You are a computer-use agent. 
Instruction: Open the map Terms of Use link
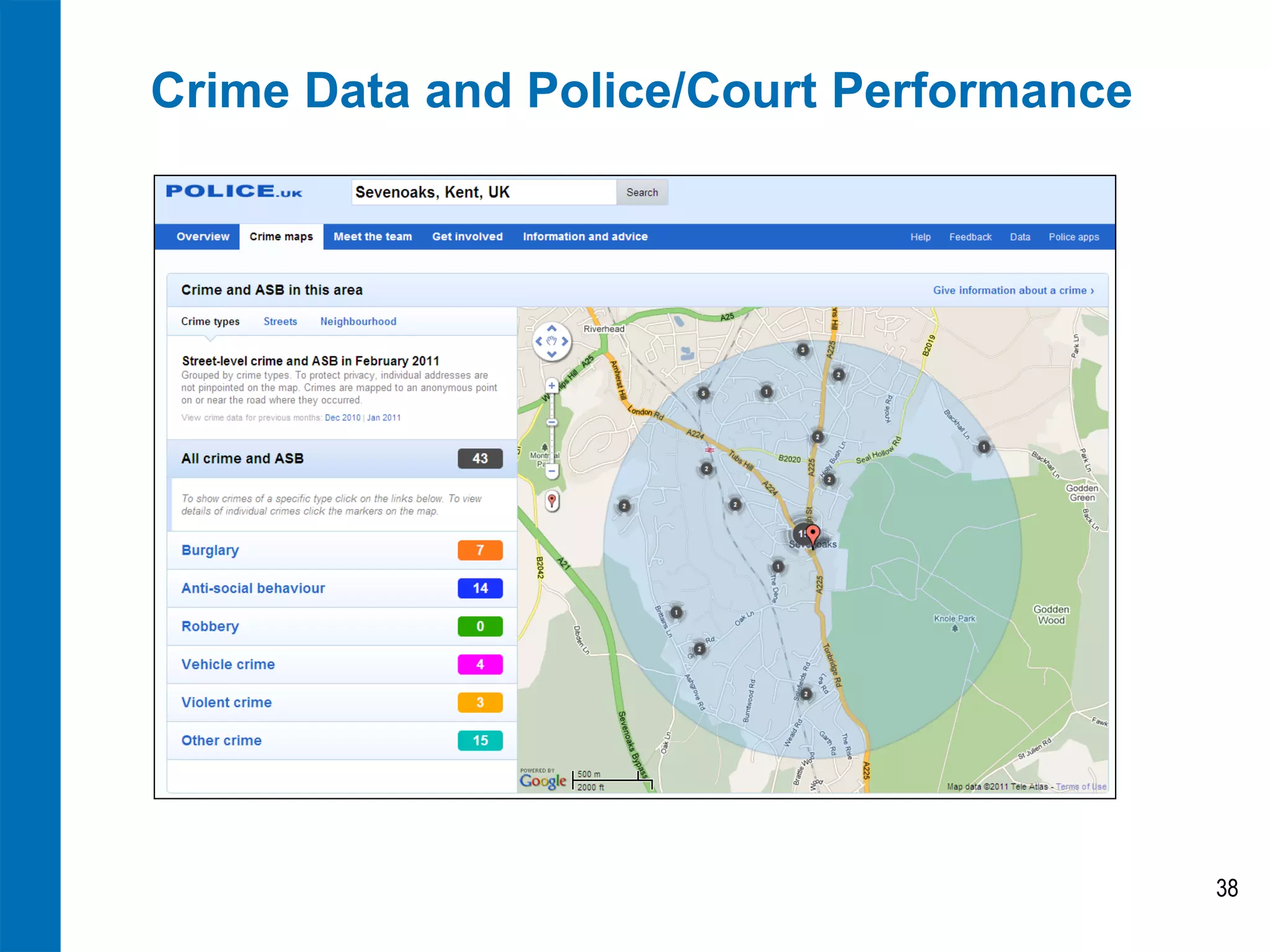1081,787
